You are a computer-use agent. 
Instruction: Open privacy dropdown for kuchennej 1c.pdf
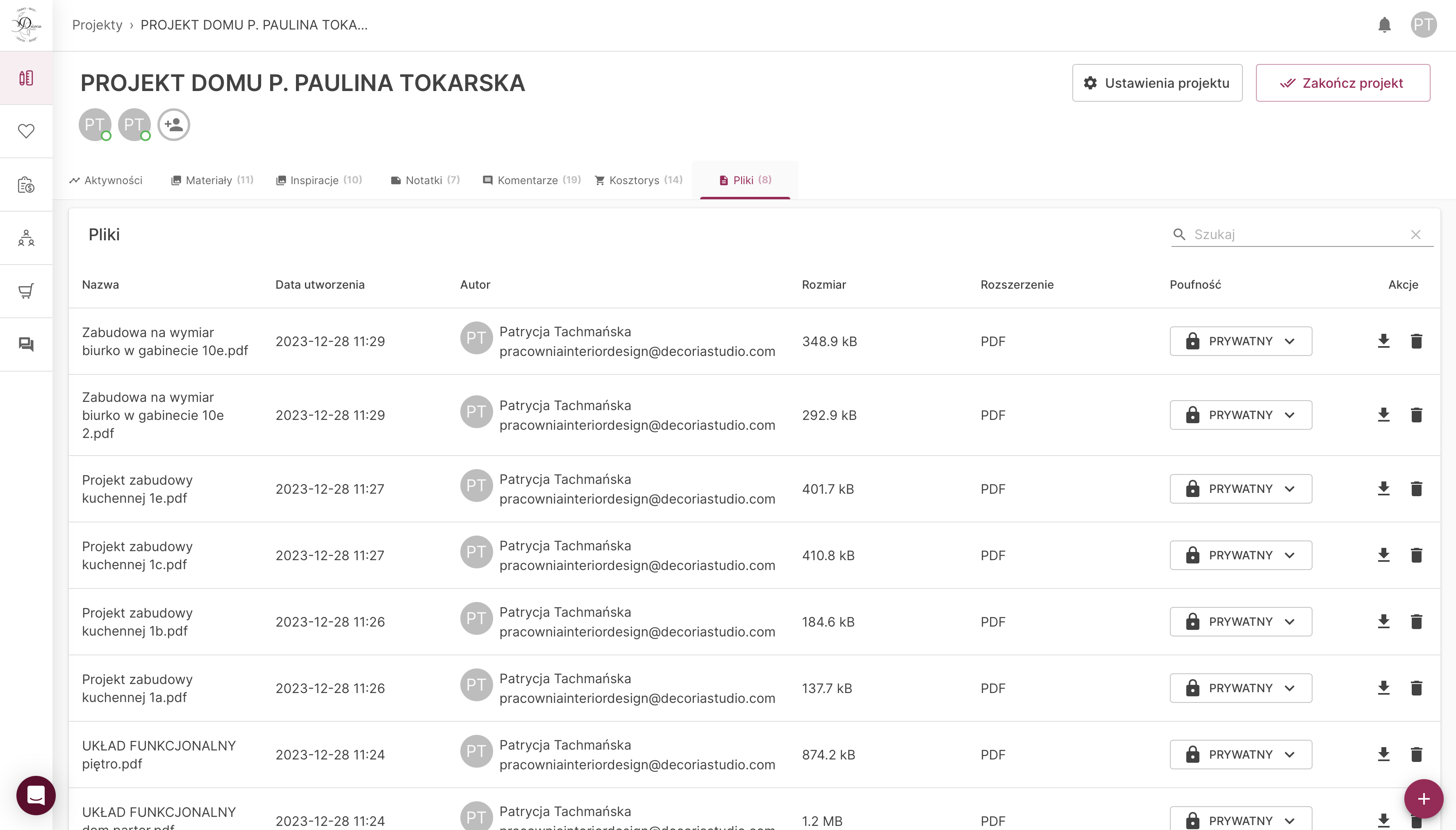point(1241,555)
